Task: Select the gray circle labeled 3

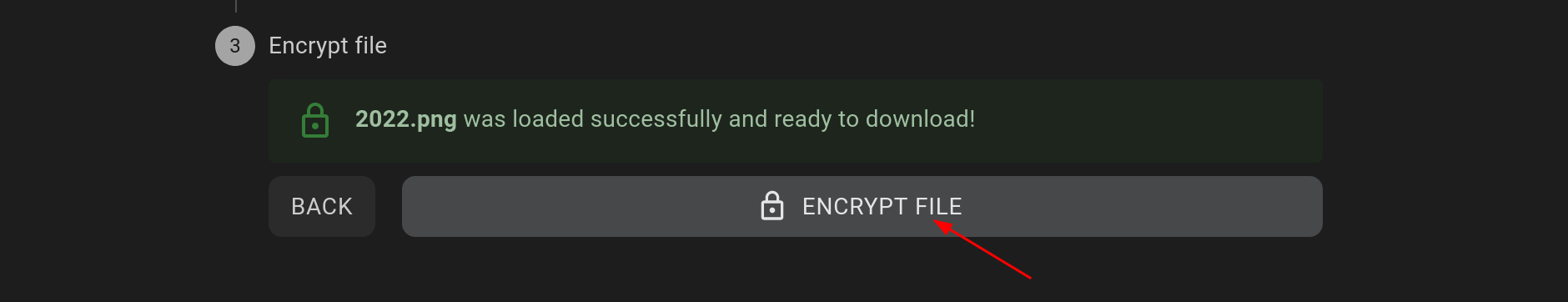Action: click(x=235, y=46)
